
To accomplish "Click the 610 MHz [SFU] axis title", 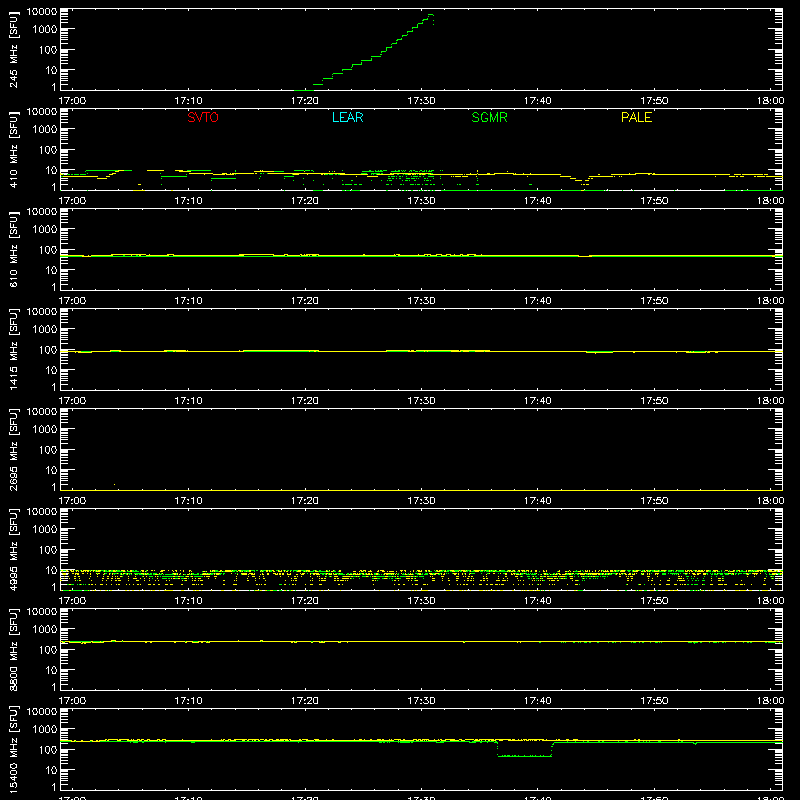I will click(x=14, y=249).
